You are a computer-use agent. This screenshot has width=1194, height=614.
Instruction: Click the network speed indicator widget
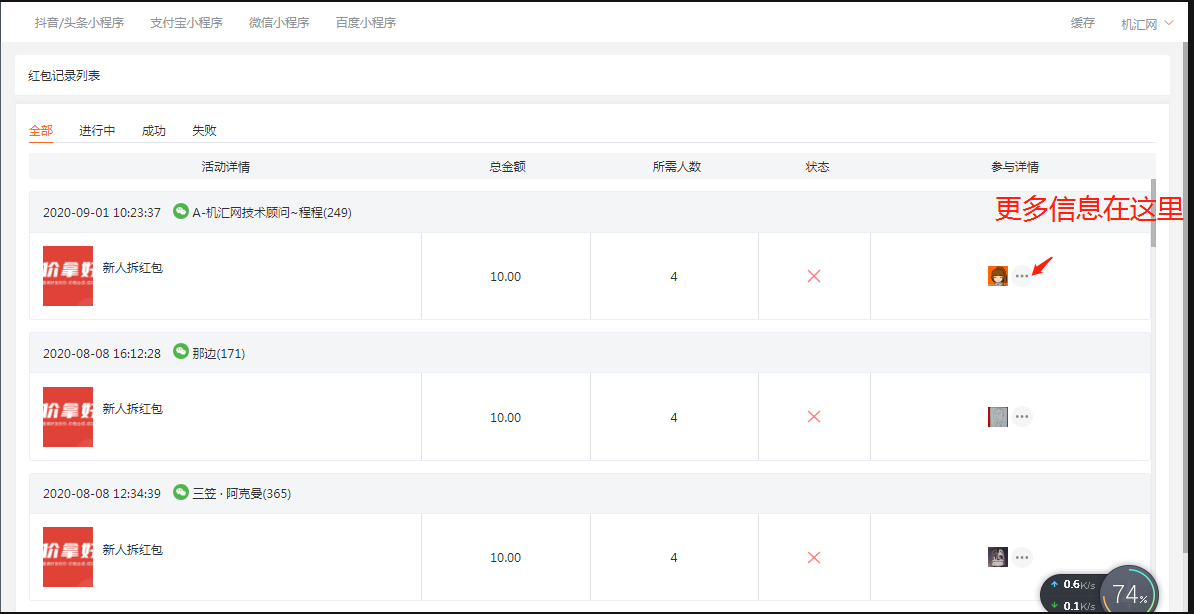pyautogui.click(x=1074, y=594)
